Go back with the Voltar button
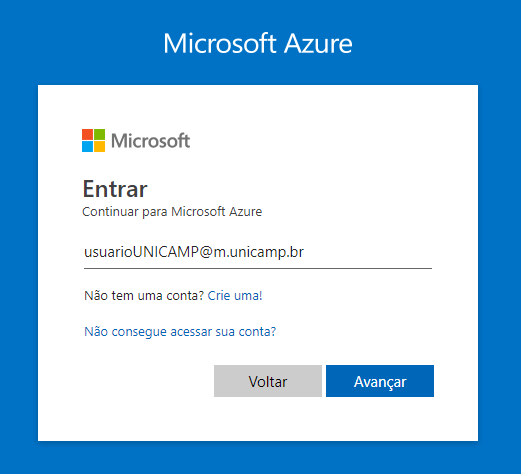Screen dimensions: 521x474 pyautogui.click(x=268, y=381)
